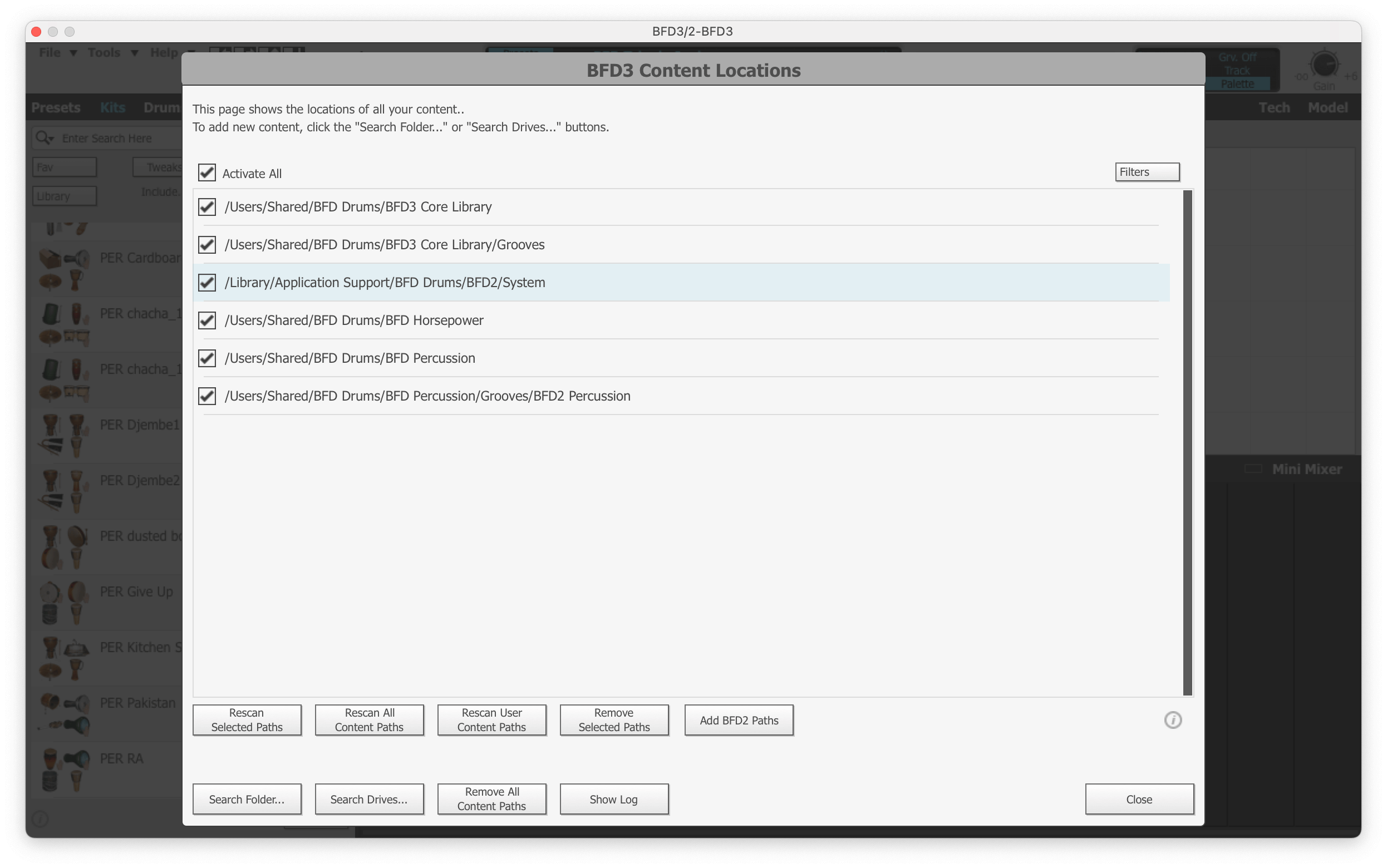1387x868 pixels.
Task: Click the Palette button in transport
Action: pos(1238,85)
